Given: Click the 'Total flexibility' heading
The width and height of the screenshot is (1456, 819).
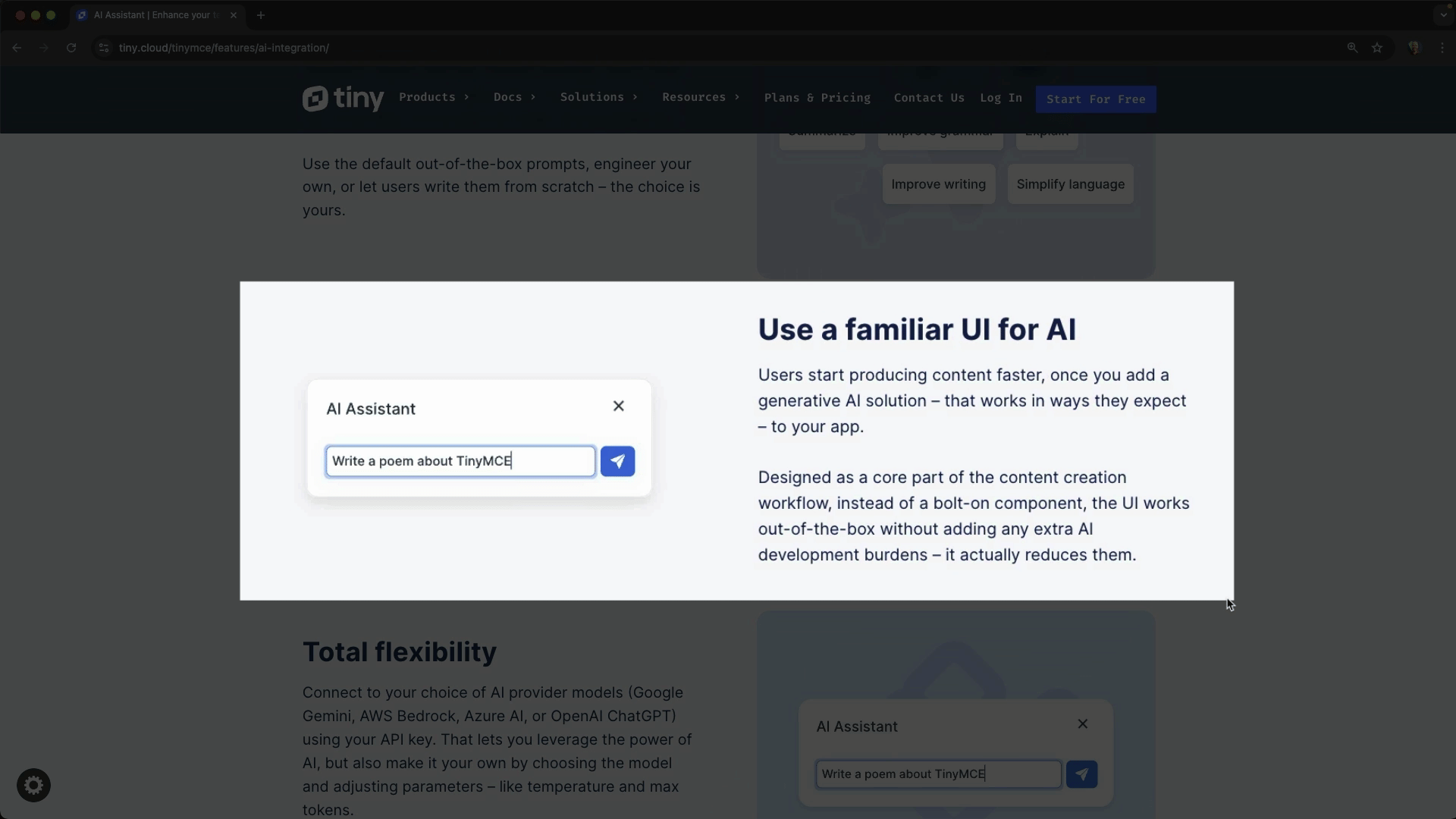Looking at the screenshot, I should (x=400, y=652).
